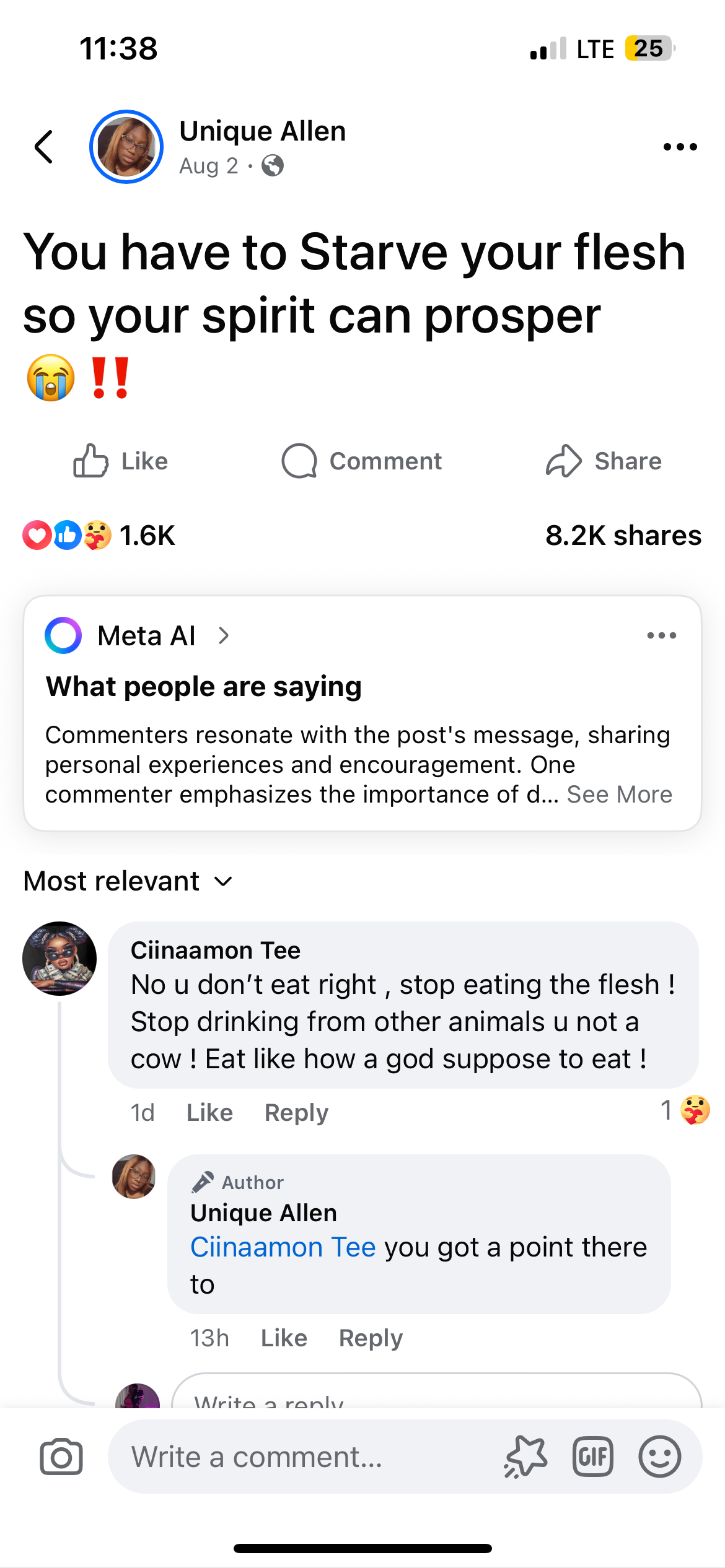The width and height of the screenshot is (725, 1568).
Task: Tap the Comment action on post
Action: [361, 461]
